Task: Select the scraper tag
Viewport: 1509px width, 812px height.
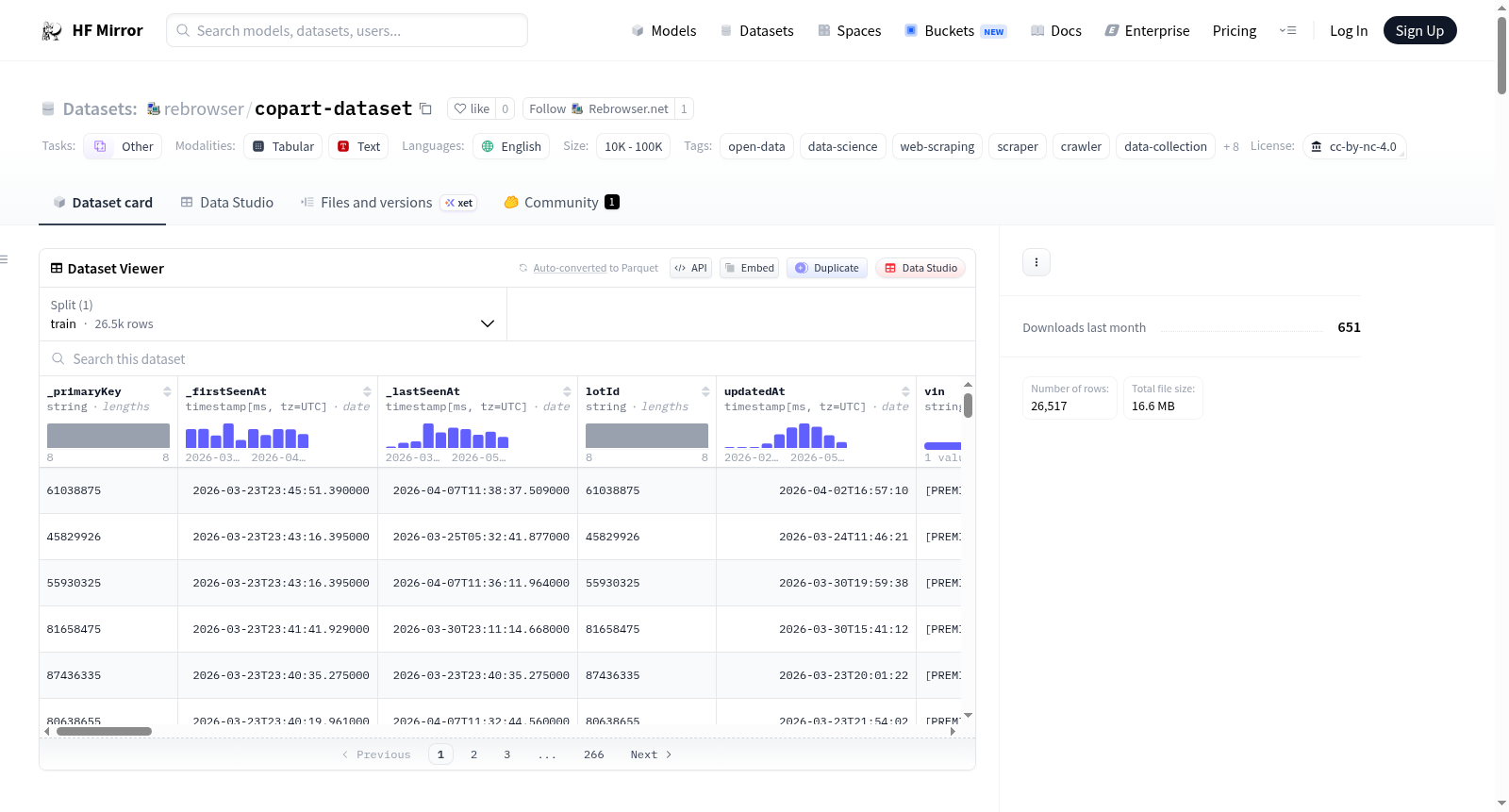Action: point(1018,146)
